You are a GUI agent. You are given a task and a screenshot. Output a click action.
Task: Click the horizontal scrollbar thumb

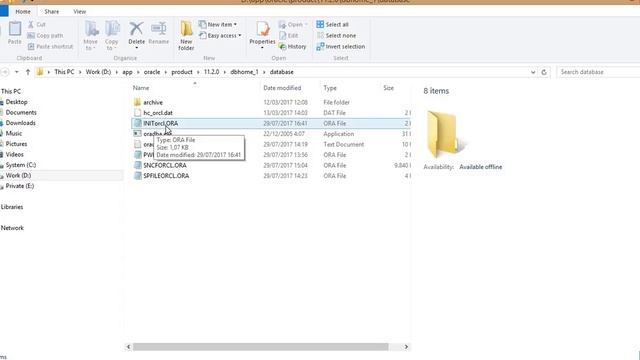tap(260, 347)
